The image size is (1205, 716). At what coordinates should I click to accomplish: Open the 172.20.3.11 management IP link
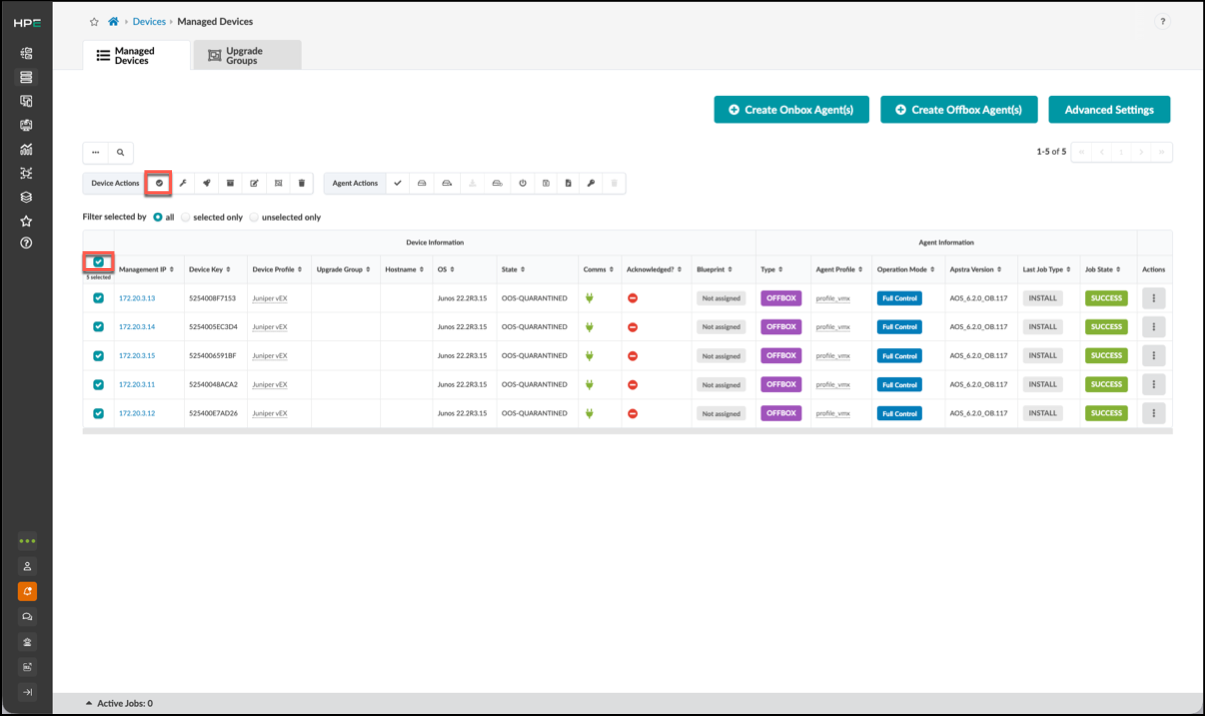pos(137,385)
